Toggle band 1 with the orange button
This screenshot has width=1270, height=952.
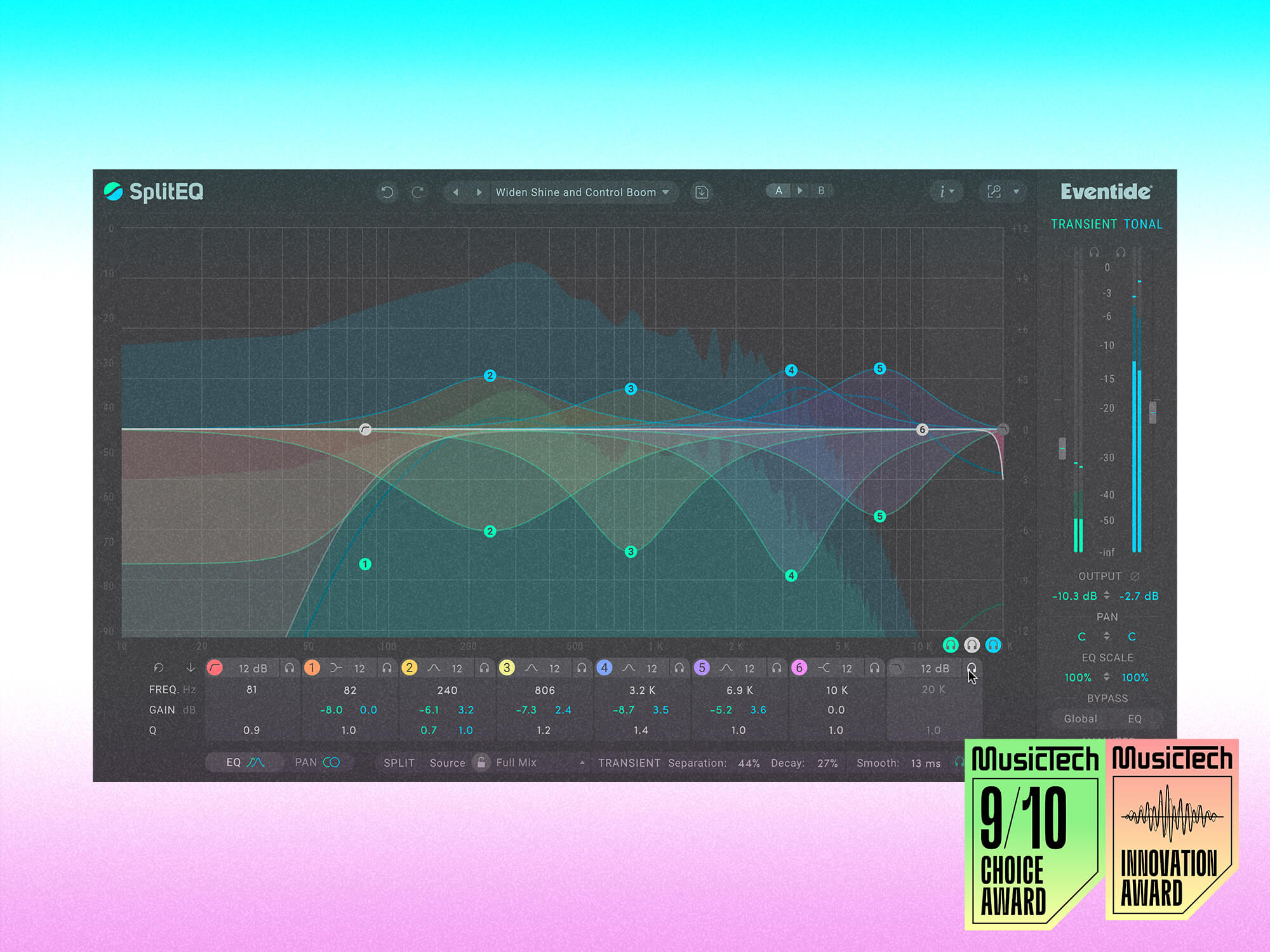click(x=312, y=668)
